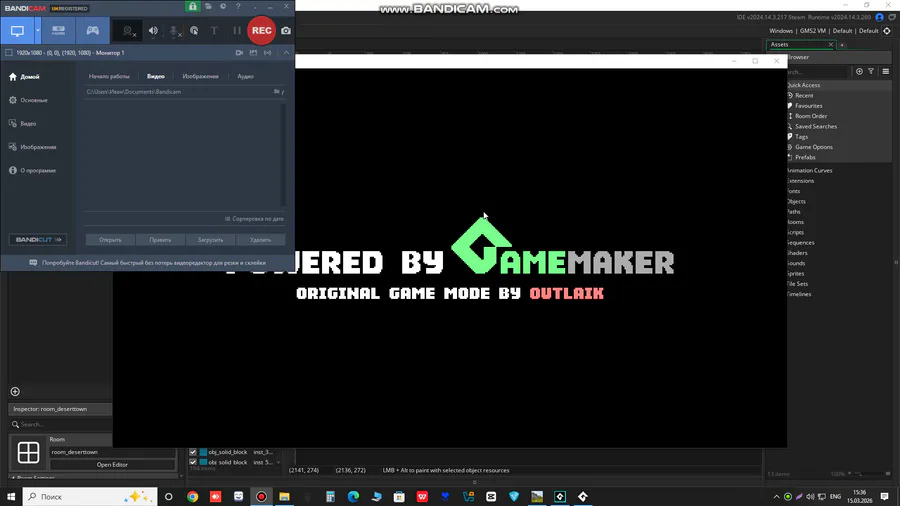Click the Open Editor button

(112, 465)
